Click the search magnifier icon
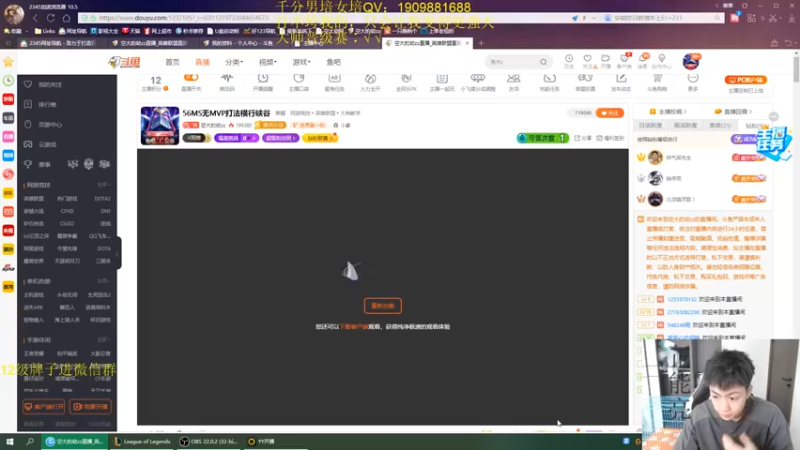This screenshot has width=800, height=450. 543,62
